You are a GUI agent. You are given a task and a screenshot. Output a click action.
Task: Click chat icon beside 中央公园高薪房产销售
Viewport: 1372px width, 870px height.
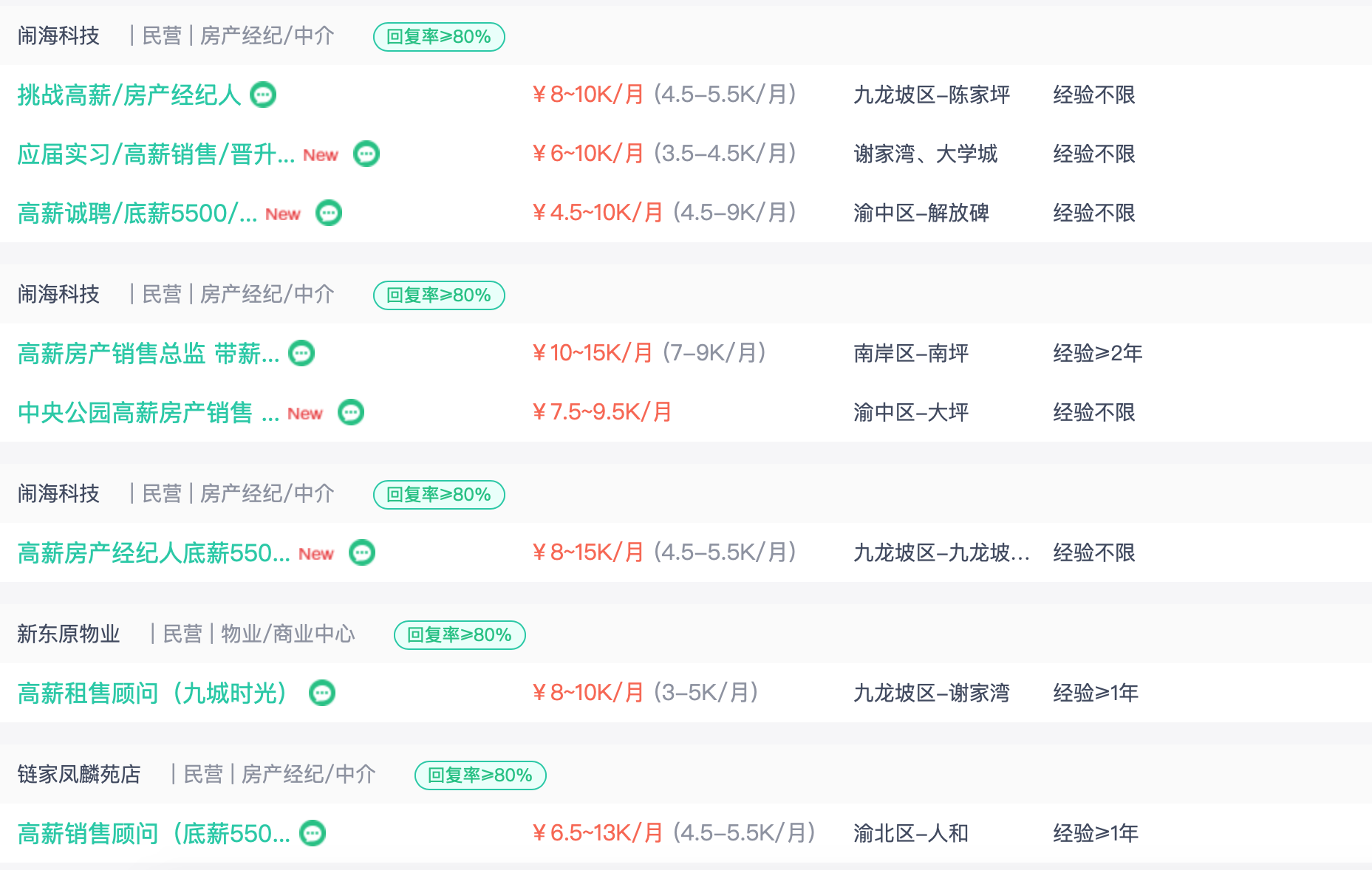tap(351, 412)
